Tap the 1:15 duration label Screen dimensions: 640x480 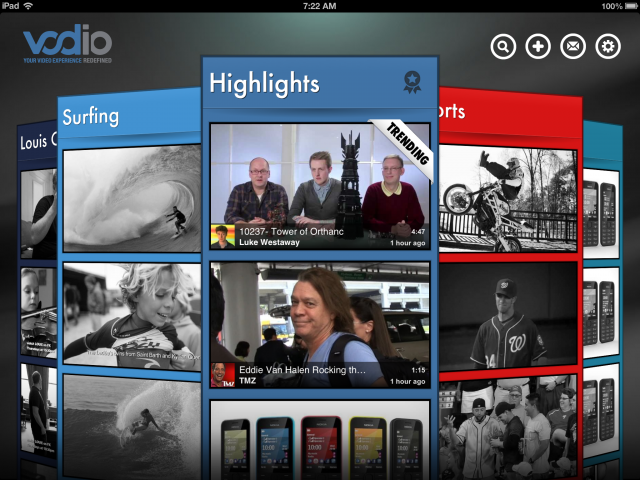(418, 370)
